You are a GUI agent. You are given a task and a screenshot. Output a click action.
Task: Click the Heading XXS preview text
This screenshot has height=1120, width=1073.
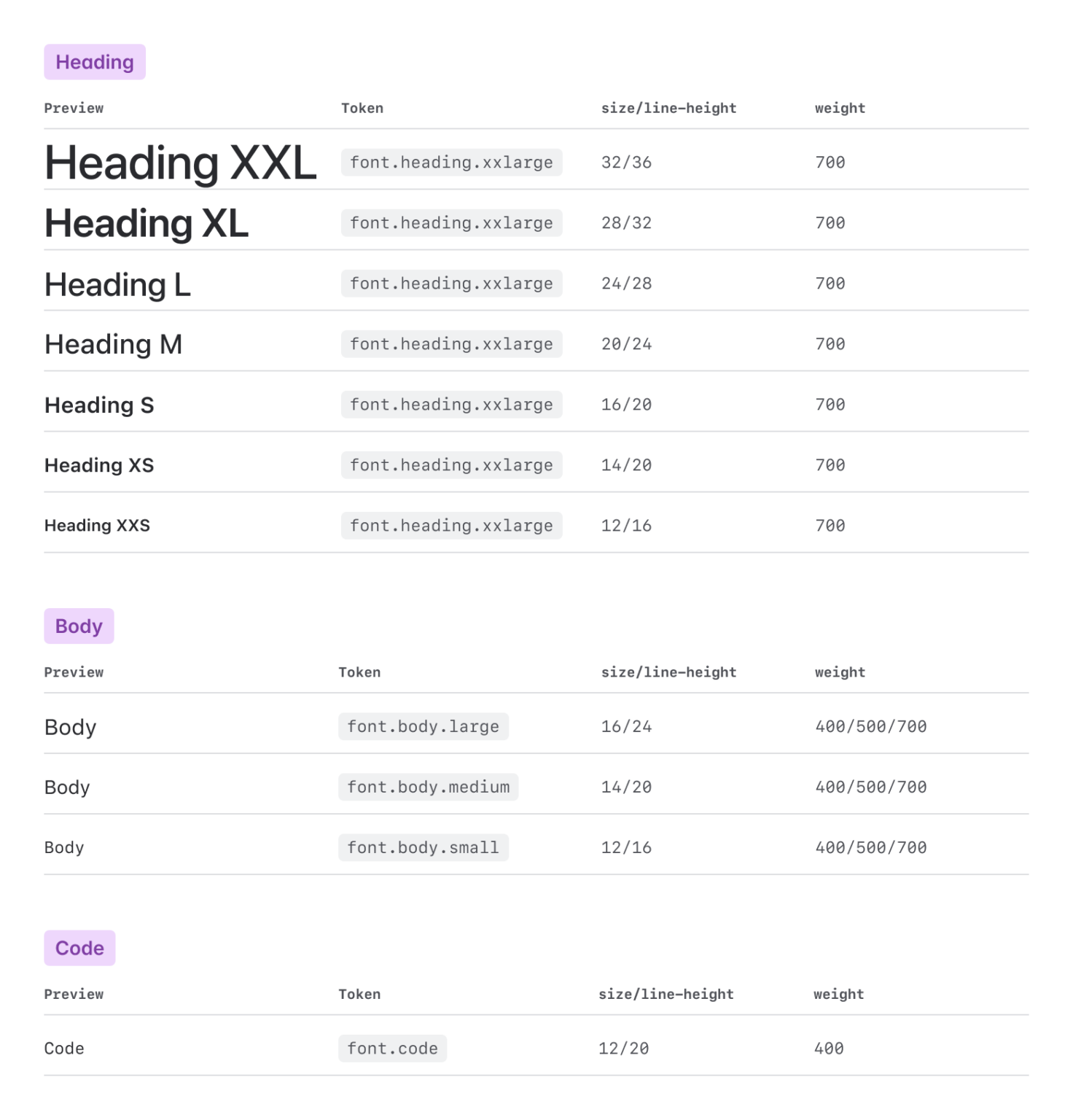click(x=98, y=525)
